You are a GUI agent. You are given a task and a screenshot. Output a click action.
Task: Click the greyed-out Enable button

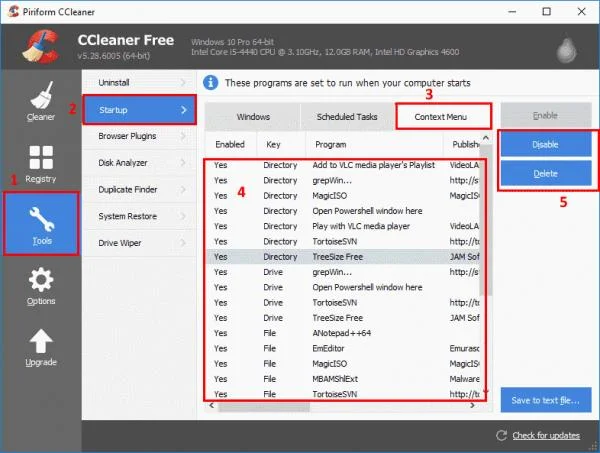point(546,115)
